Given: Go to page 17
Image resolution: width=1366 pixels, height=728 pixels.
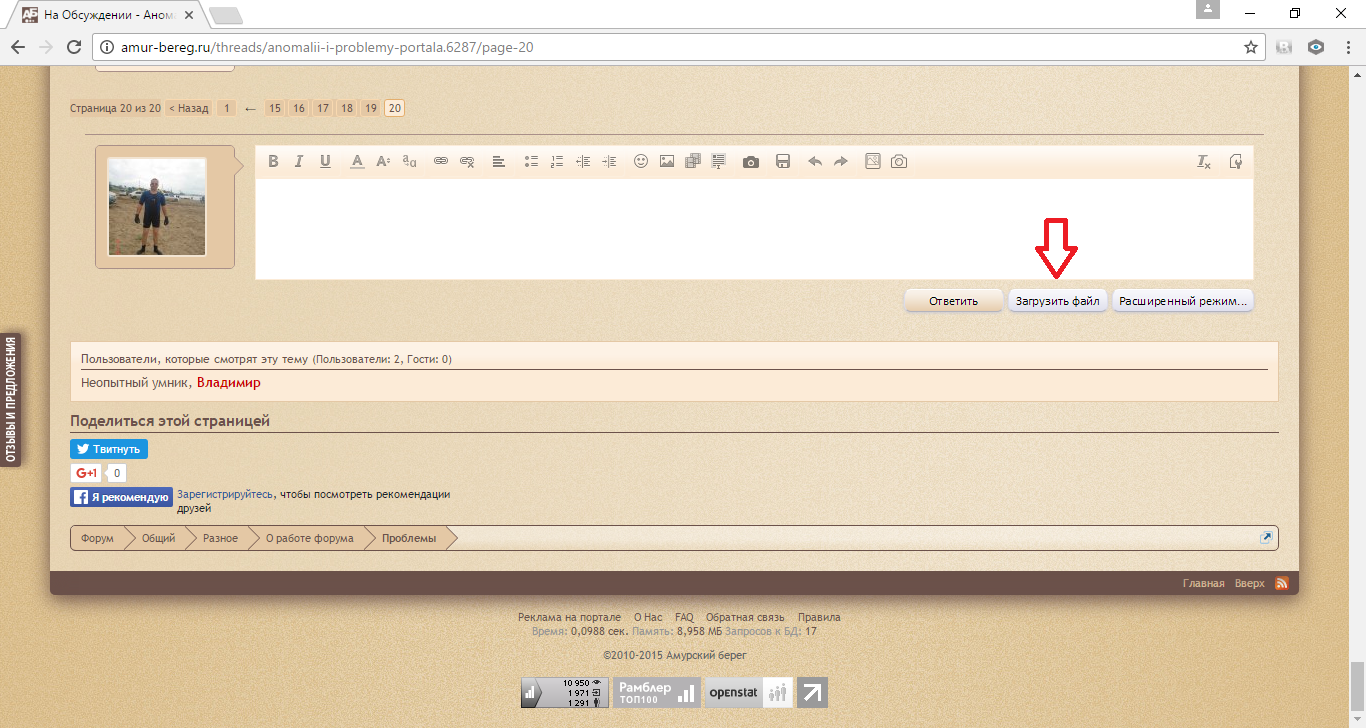Looking at the screenshot, I should (x=323, y=108).
